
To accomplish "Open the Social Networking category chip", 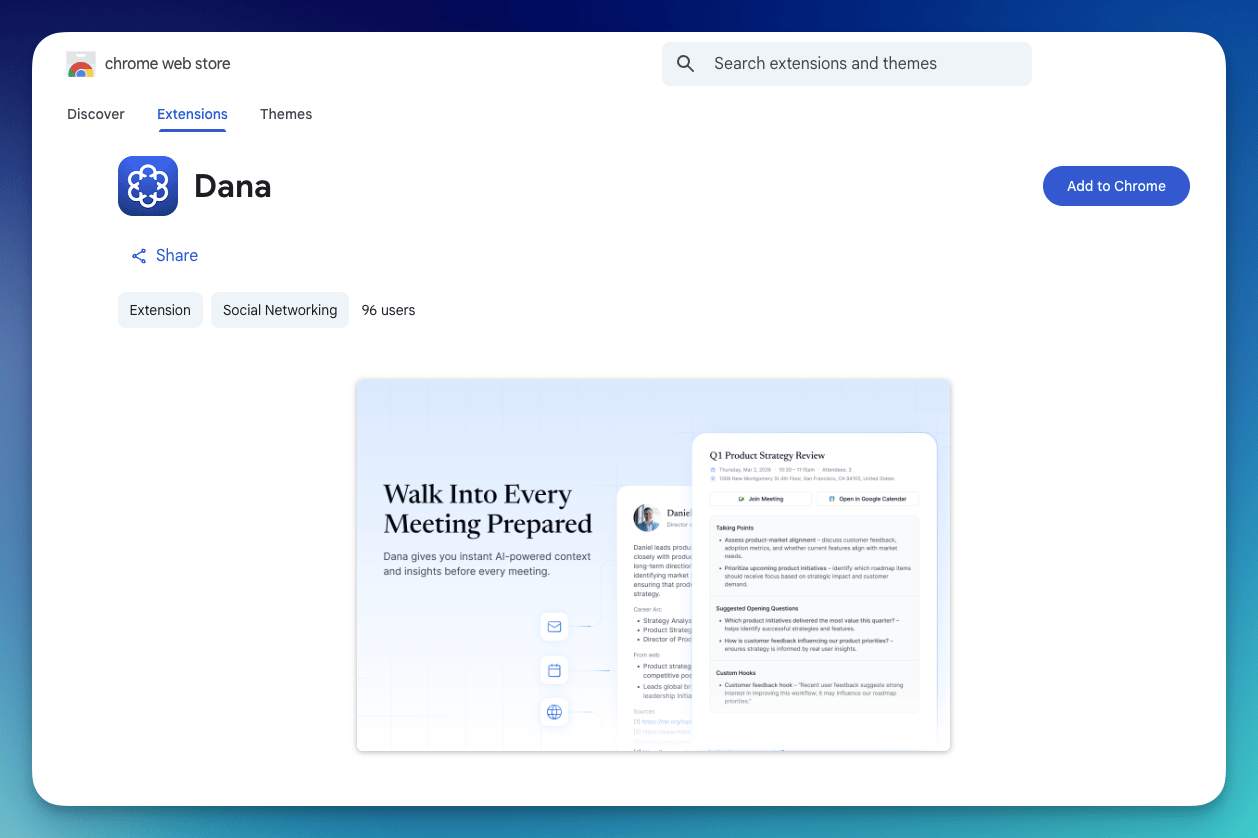I will point(280,310).
